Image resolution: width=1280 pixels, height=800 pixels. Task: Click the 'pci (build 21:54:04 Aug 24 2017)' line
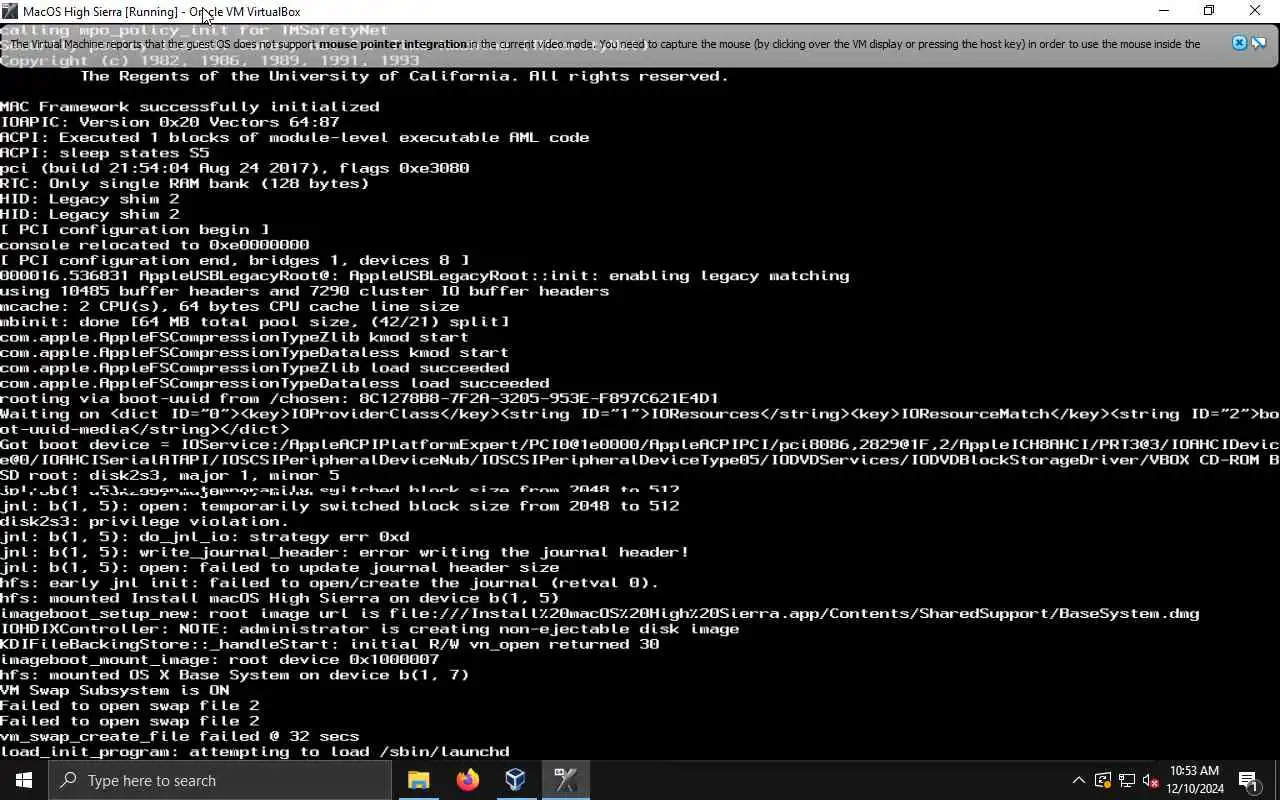(x=235, y=168)
